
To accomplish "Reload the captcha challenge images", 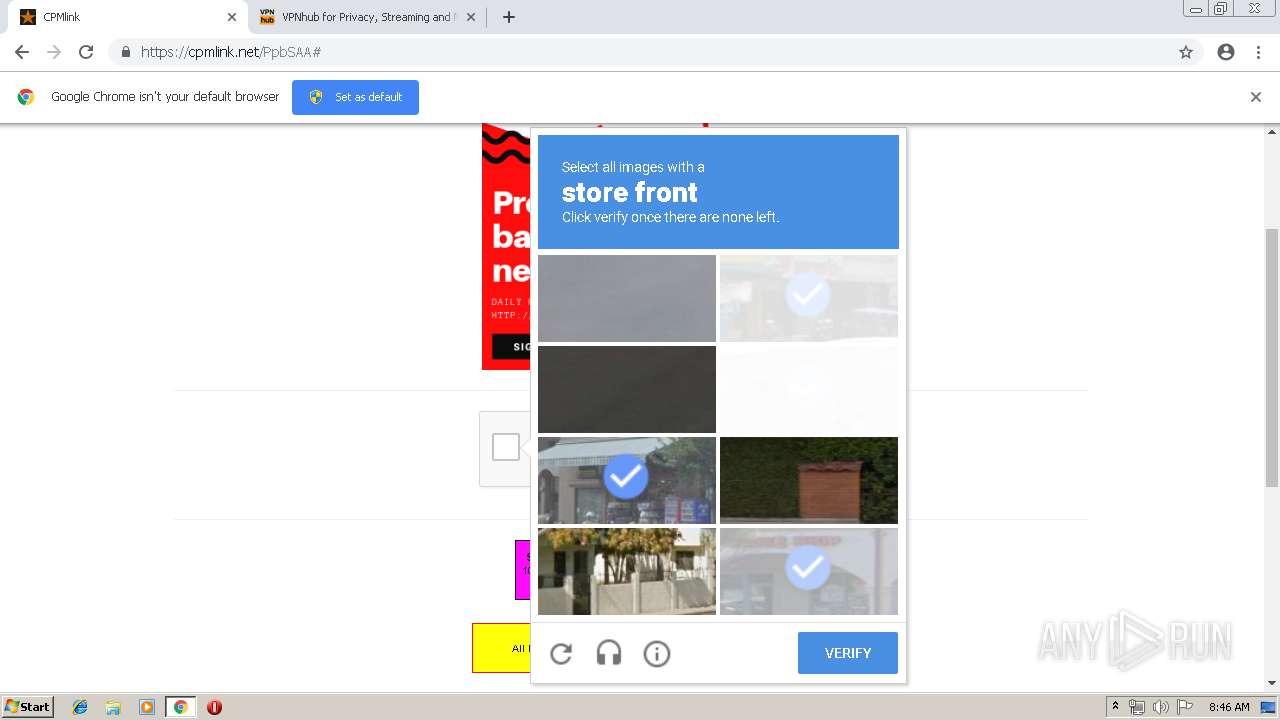I will pos(561,654).
